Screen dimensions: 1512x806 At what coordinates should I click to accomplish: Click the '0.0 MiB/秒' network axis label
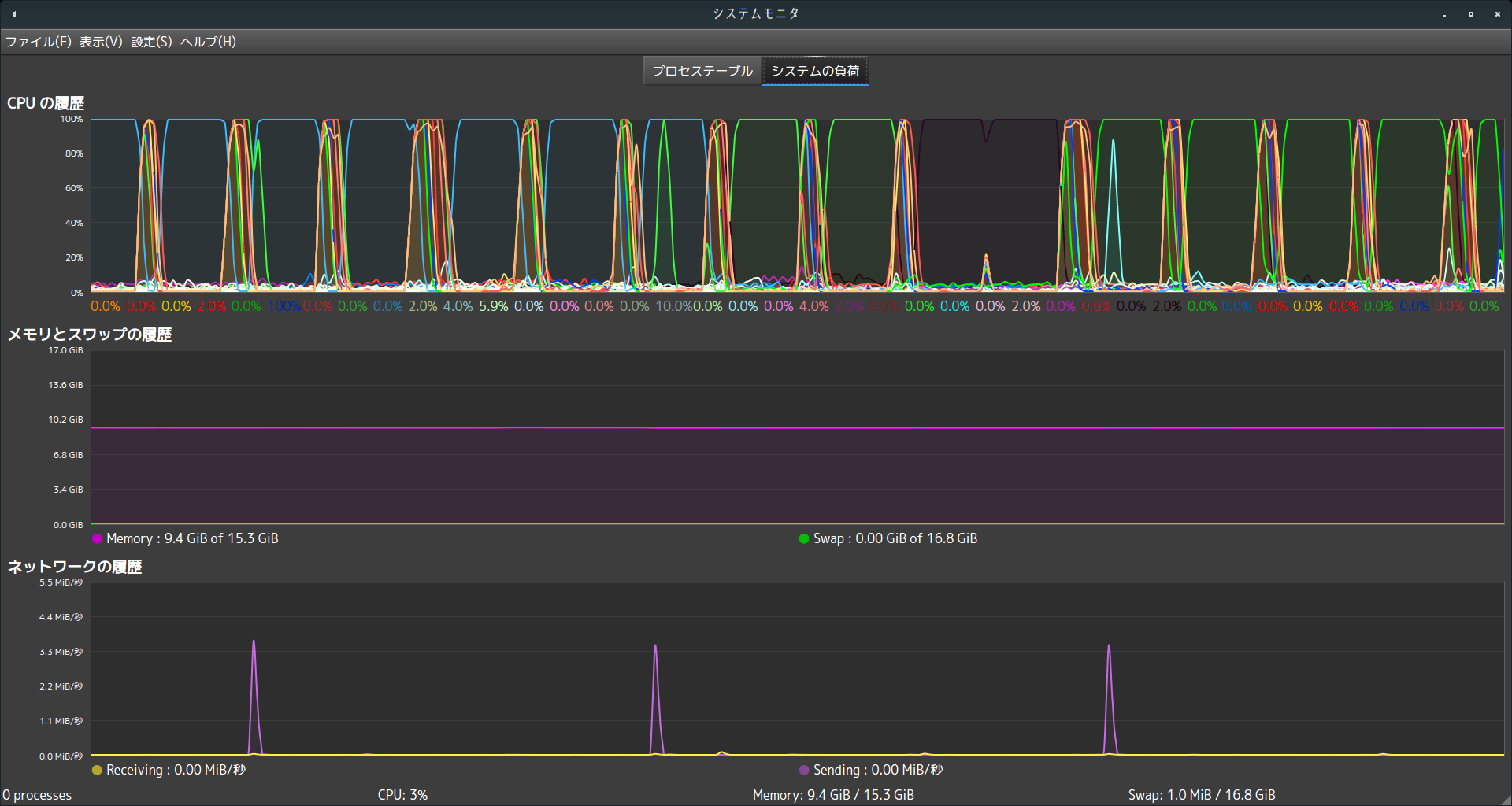61,756
